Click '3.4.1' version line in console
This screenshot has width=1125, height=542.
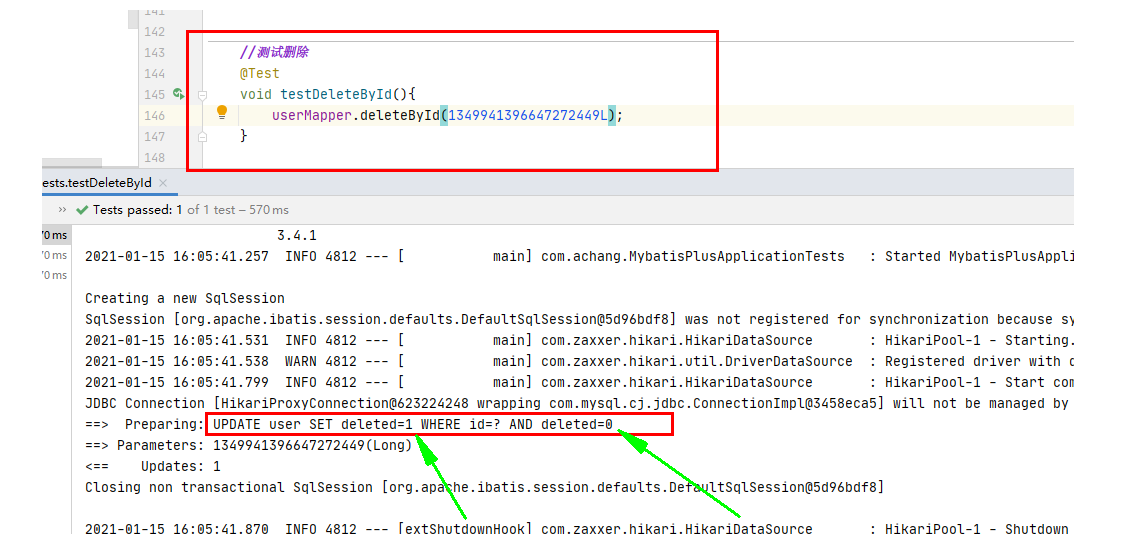(x=297, y=235)
